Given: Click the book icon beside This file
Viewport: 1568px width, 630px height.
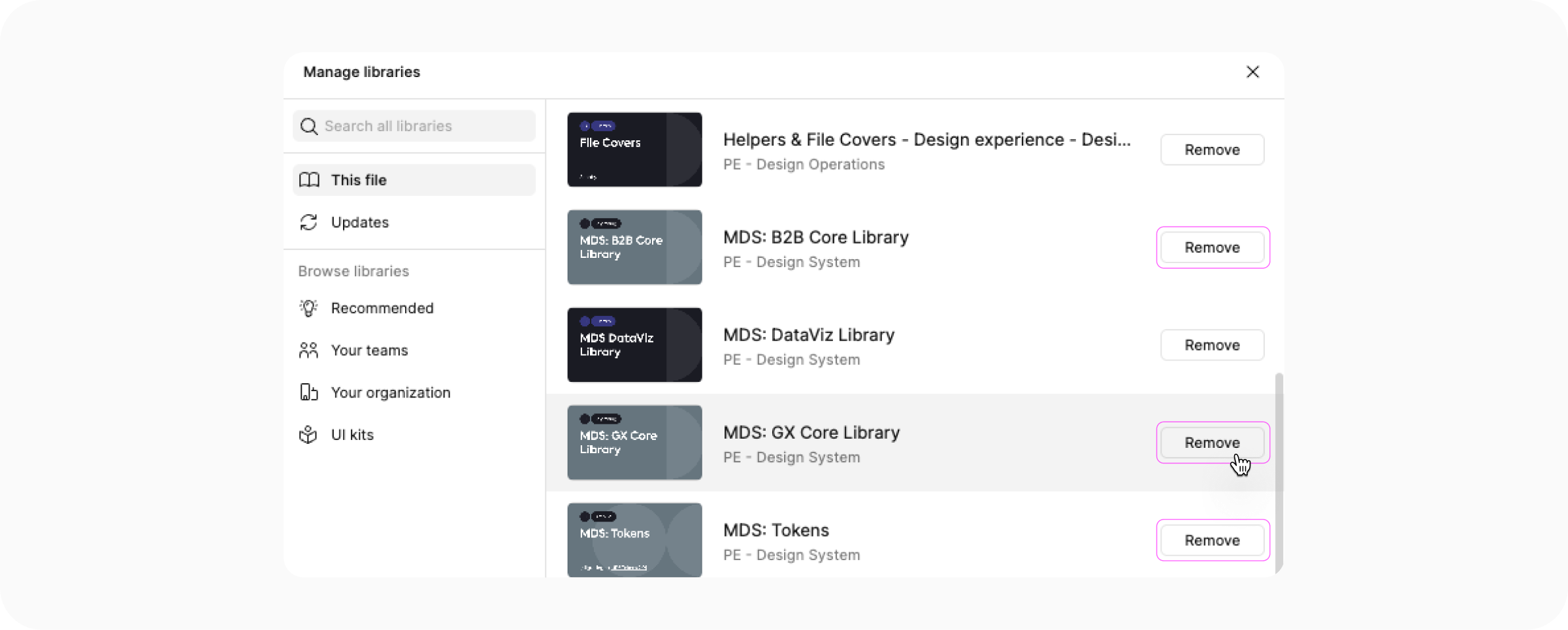Looking at the screenshot, I should (310, 180).
